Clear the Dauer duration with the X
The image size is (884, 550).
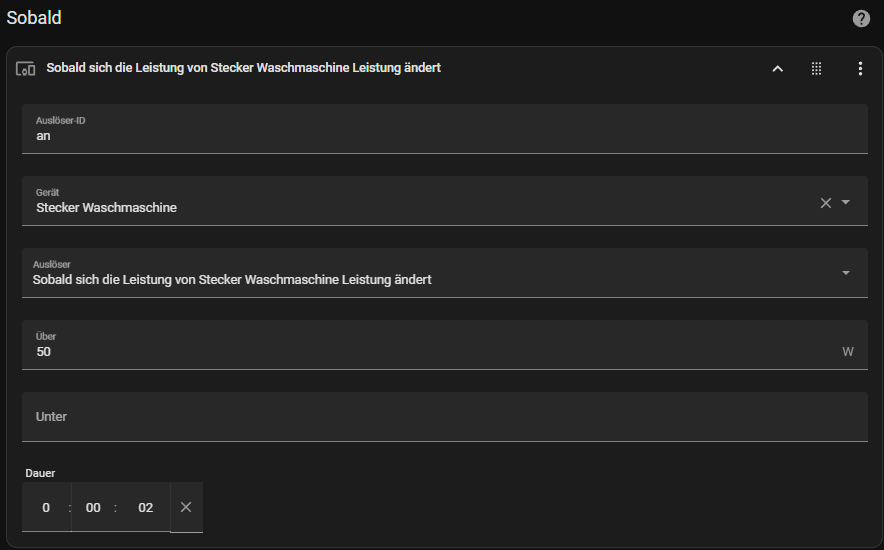point(186,507)
